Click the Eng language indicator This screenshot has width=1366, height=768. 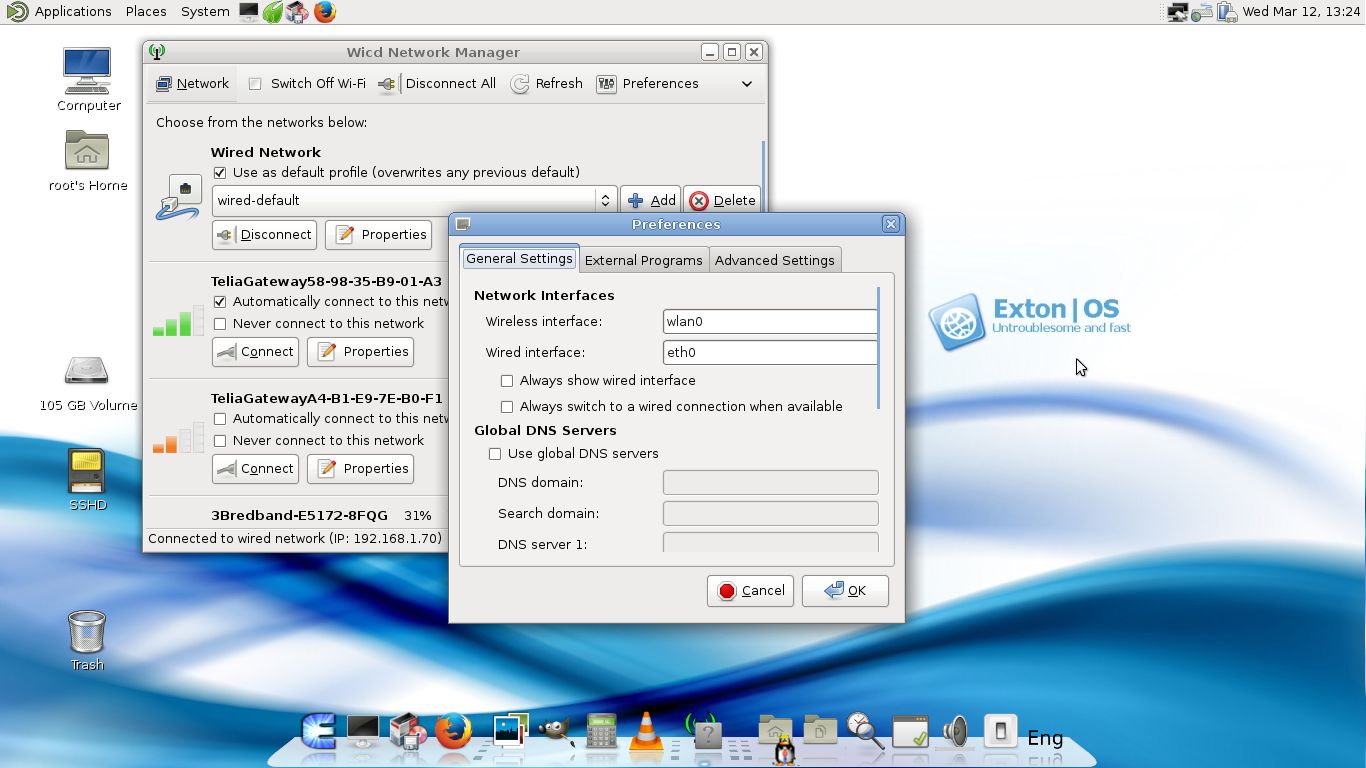(1045, 738)
